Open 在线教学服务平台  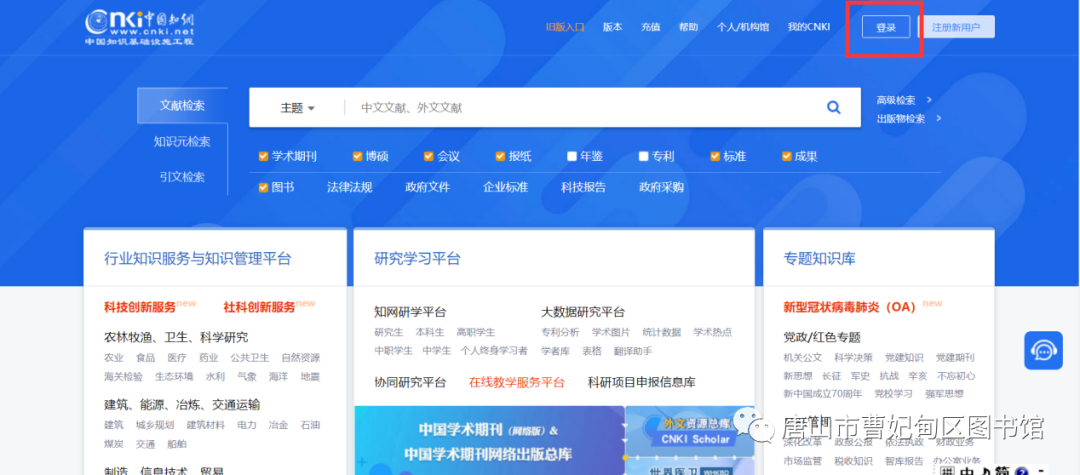517,383
